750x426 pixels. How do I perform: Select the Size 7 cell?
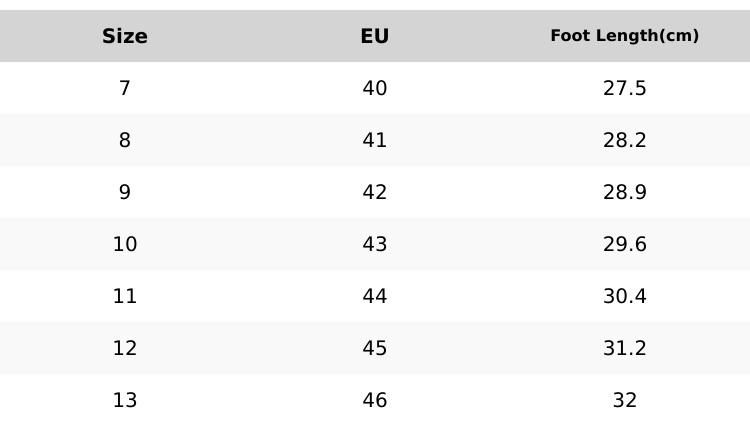[x=125, y=88]
